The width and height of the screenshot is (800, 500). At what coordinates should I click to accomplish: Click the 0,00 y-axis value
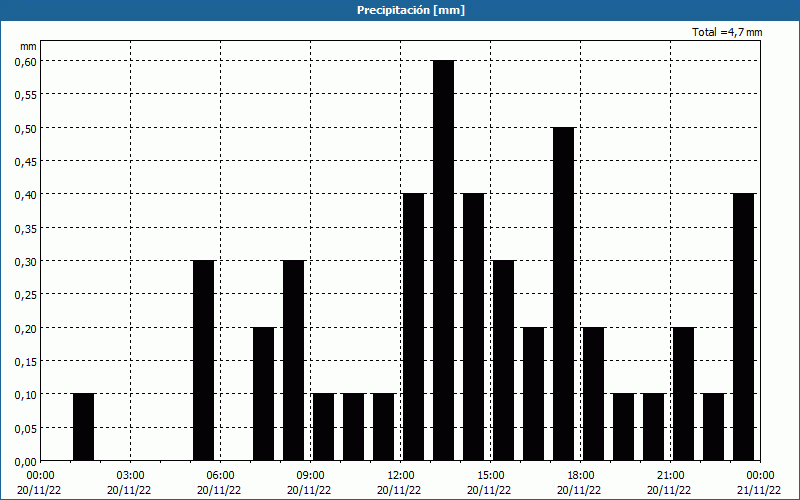point(26,462)
